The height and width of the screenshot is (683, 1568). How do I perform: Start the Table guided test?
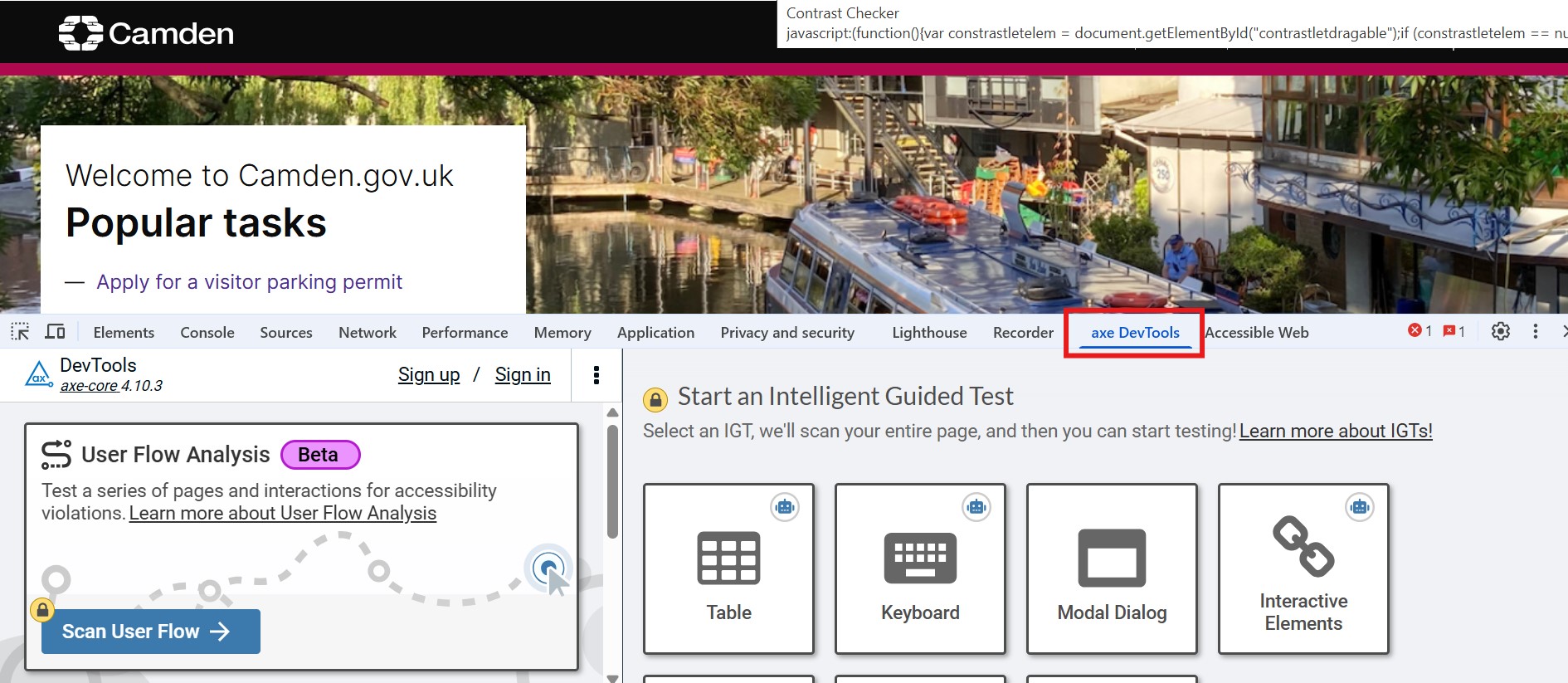pos(728,569)
